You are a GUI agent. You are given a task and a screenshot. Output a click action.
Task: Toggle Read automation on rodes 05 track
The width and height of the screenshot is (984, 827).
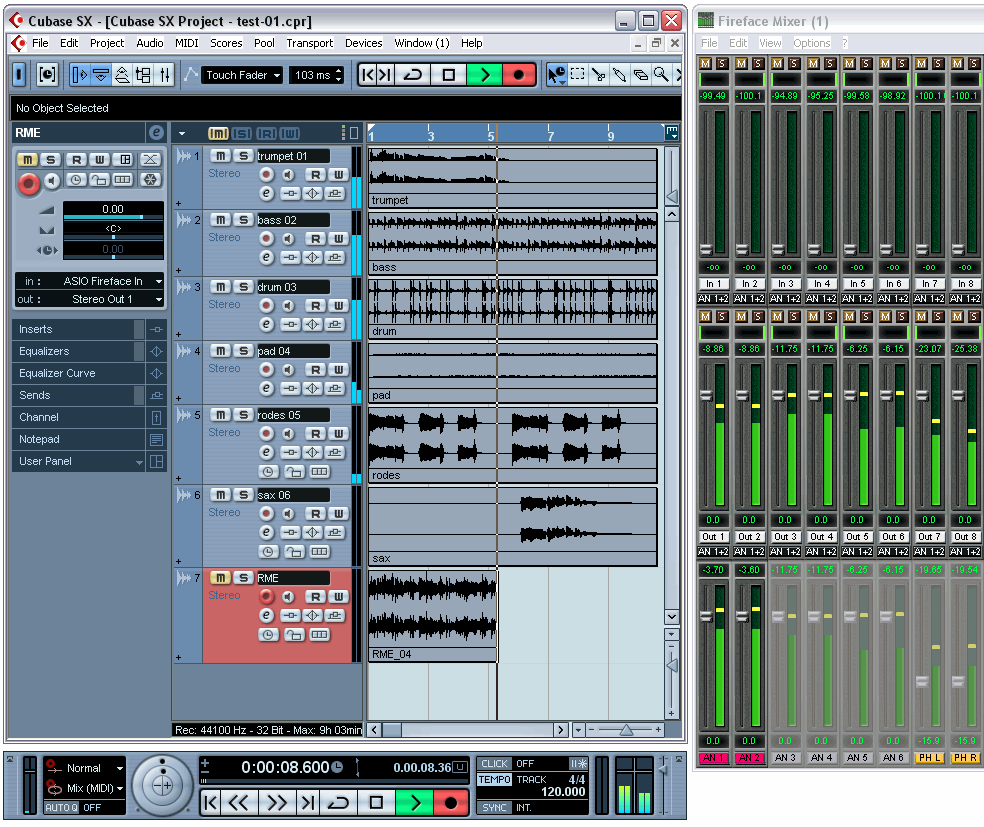(x=316, y=434)
